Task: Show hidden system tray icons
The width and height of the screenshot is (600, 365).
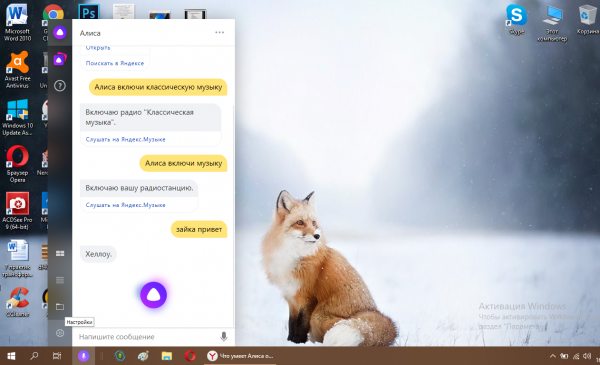Action: coord(553,356)
